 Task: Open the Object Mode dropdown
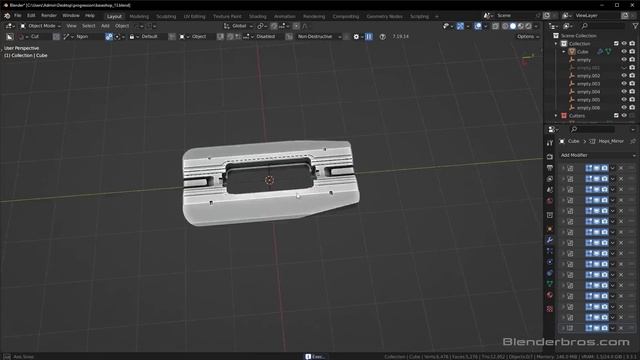tap(40, 26)
